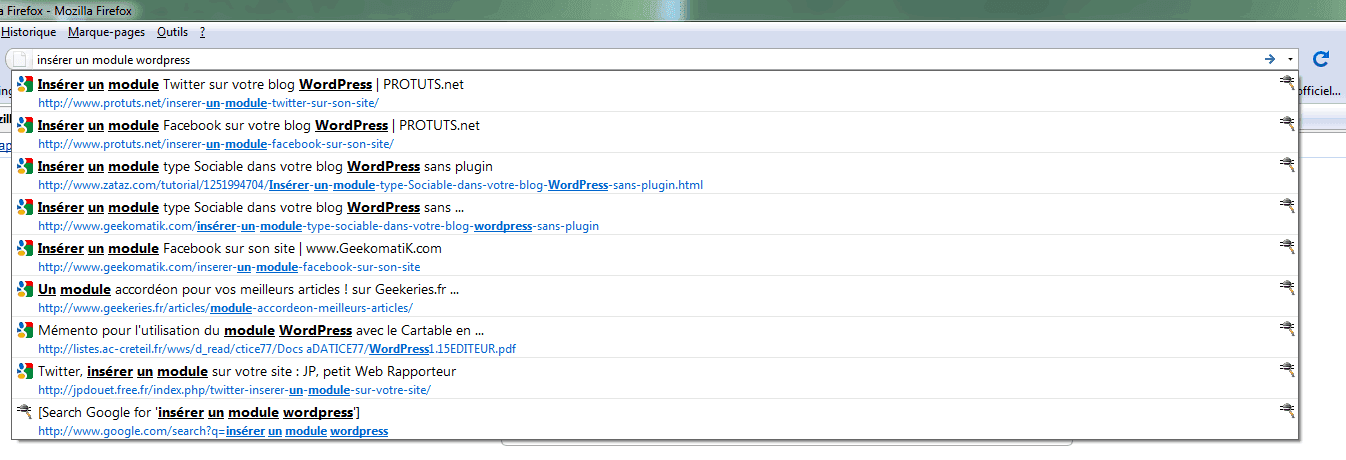Click the search tag icon at the right of the 'Search Google for' row

(x=1287, y=411)
